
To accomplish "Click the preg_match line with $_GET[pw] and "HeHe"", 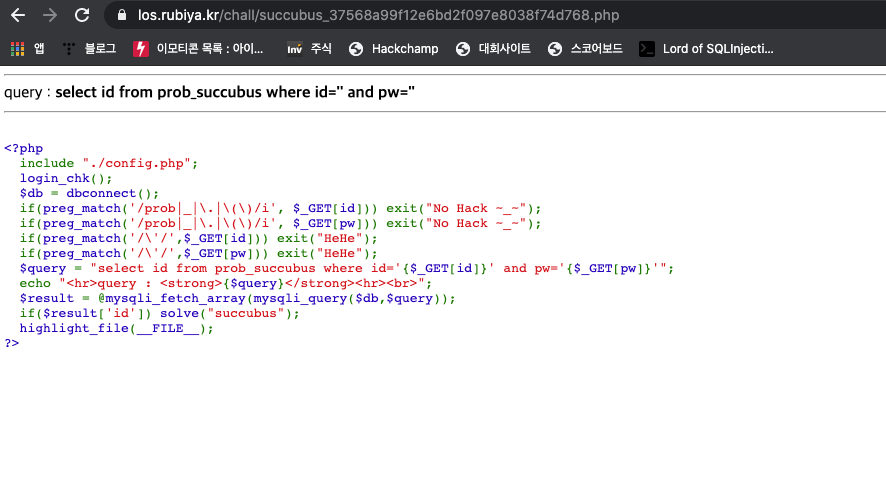I will click(x=198, y=253).
